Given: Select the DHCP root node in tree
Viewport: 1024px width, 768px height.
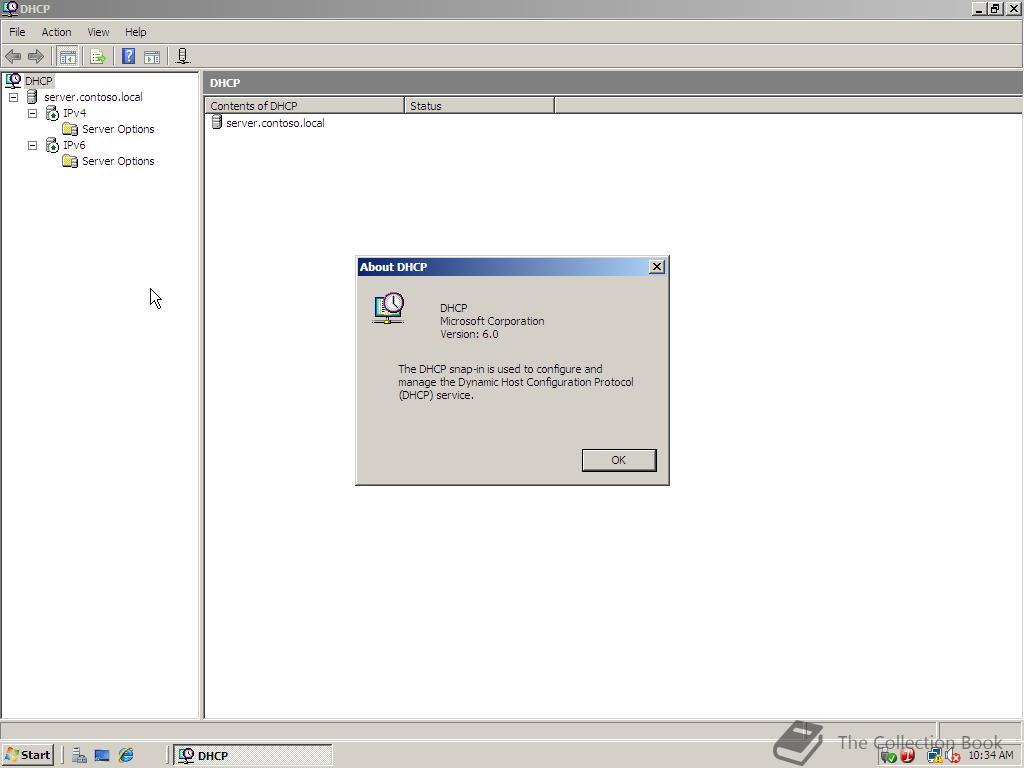Looking at the screenshot, I should point(29,81).
